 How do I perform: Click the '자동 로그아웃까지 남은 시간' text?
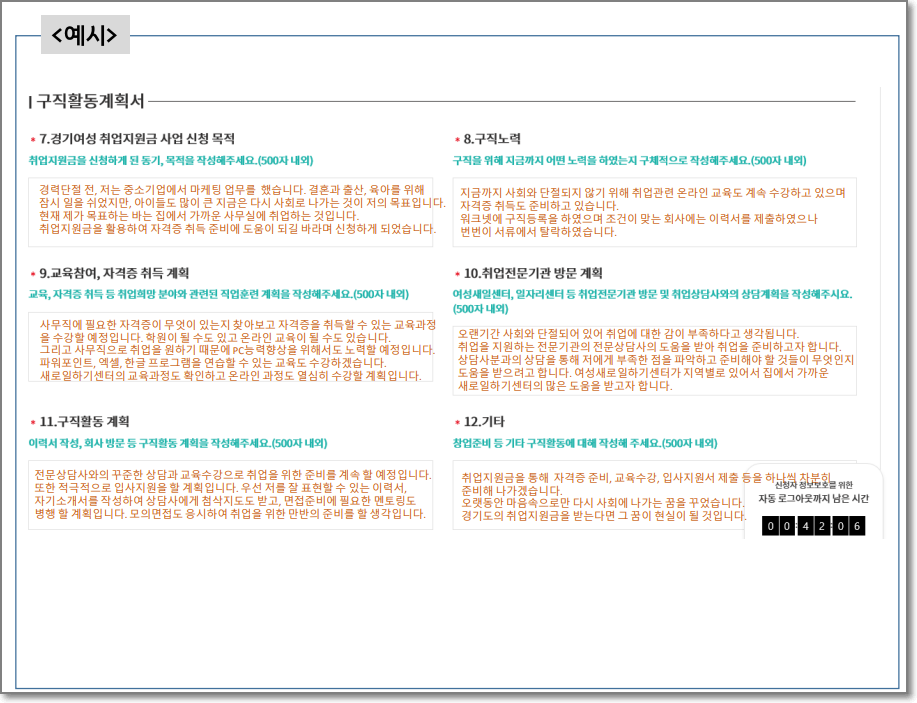click(813, 499)
